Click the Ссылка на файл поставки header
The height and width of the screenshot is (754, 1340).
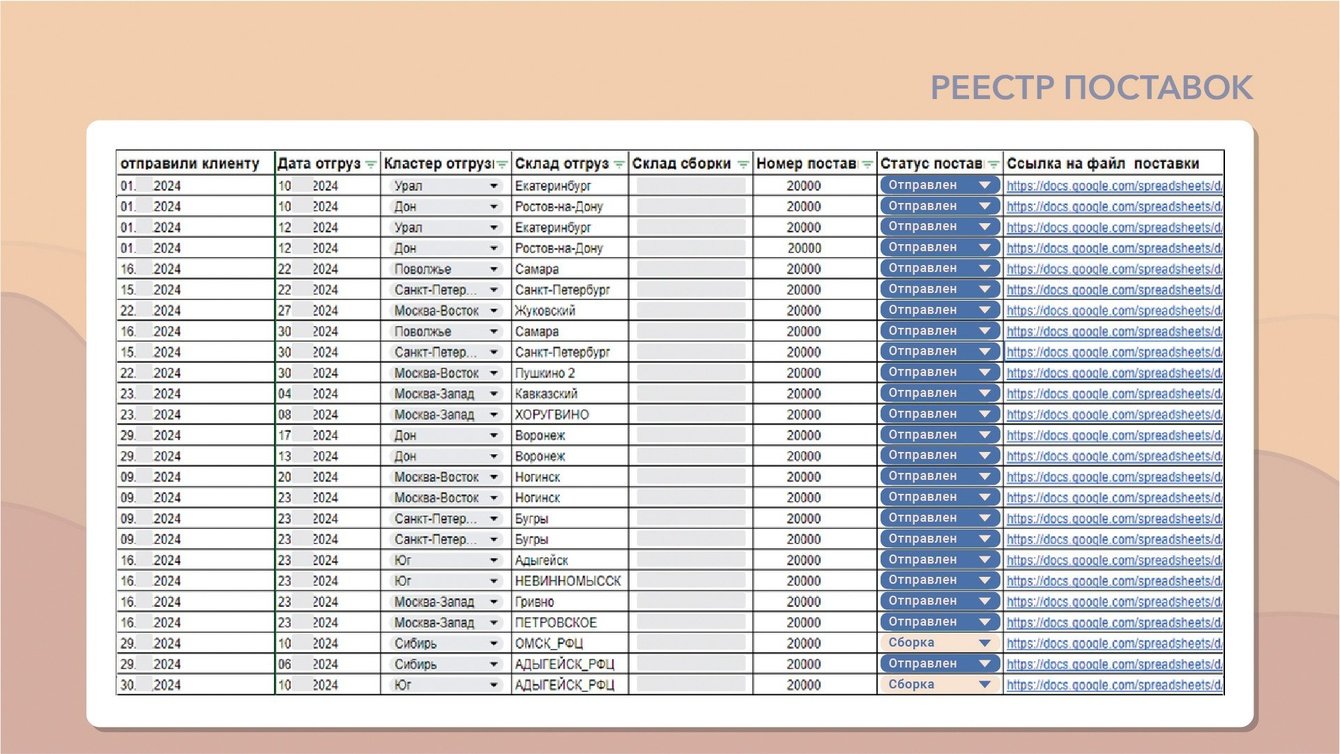[x=1114, y=164]
